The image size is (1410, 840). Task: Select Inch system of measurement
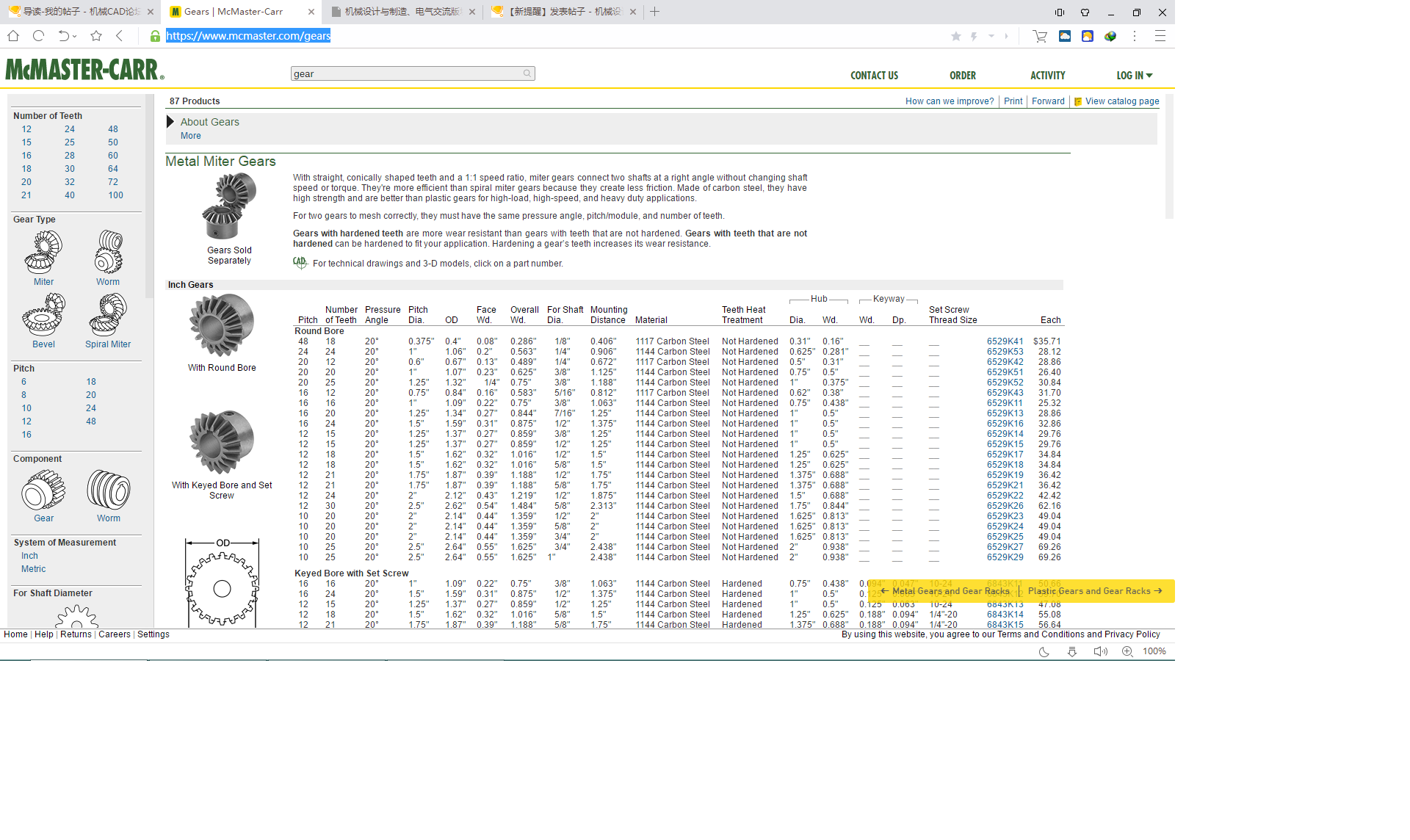pos(29,556)
